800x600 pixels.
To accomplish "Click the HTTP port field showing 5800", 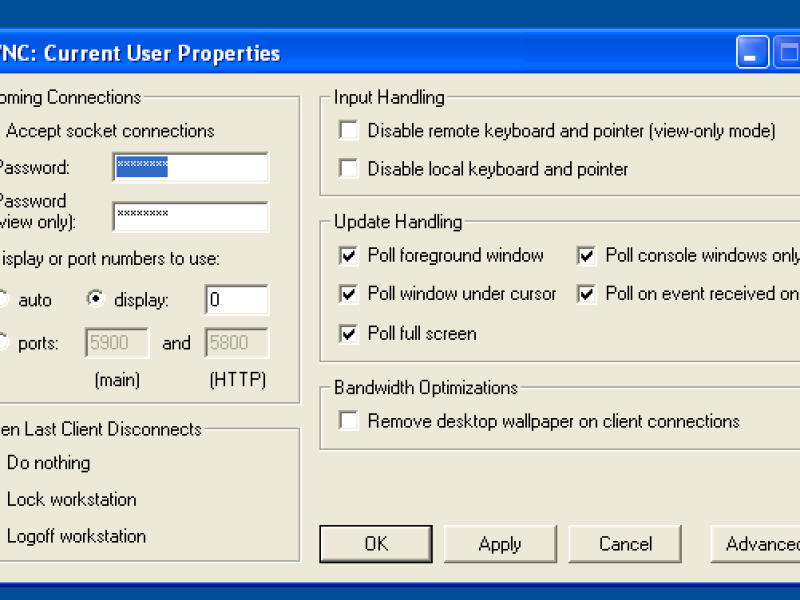I will pyautogui.click(x=237, y=342).
